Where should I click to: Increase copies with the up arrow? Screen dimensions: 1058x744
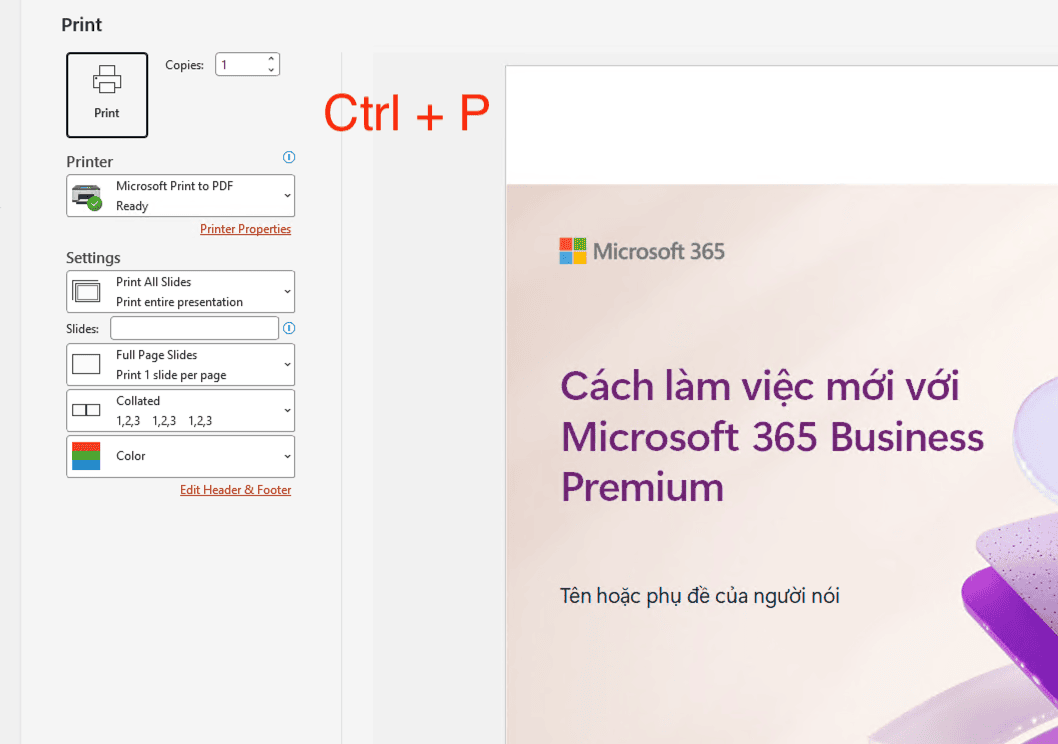point(271,59)
